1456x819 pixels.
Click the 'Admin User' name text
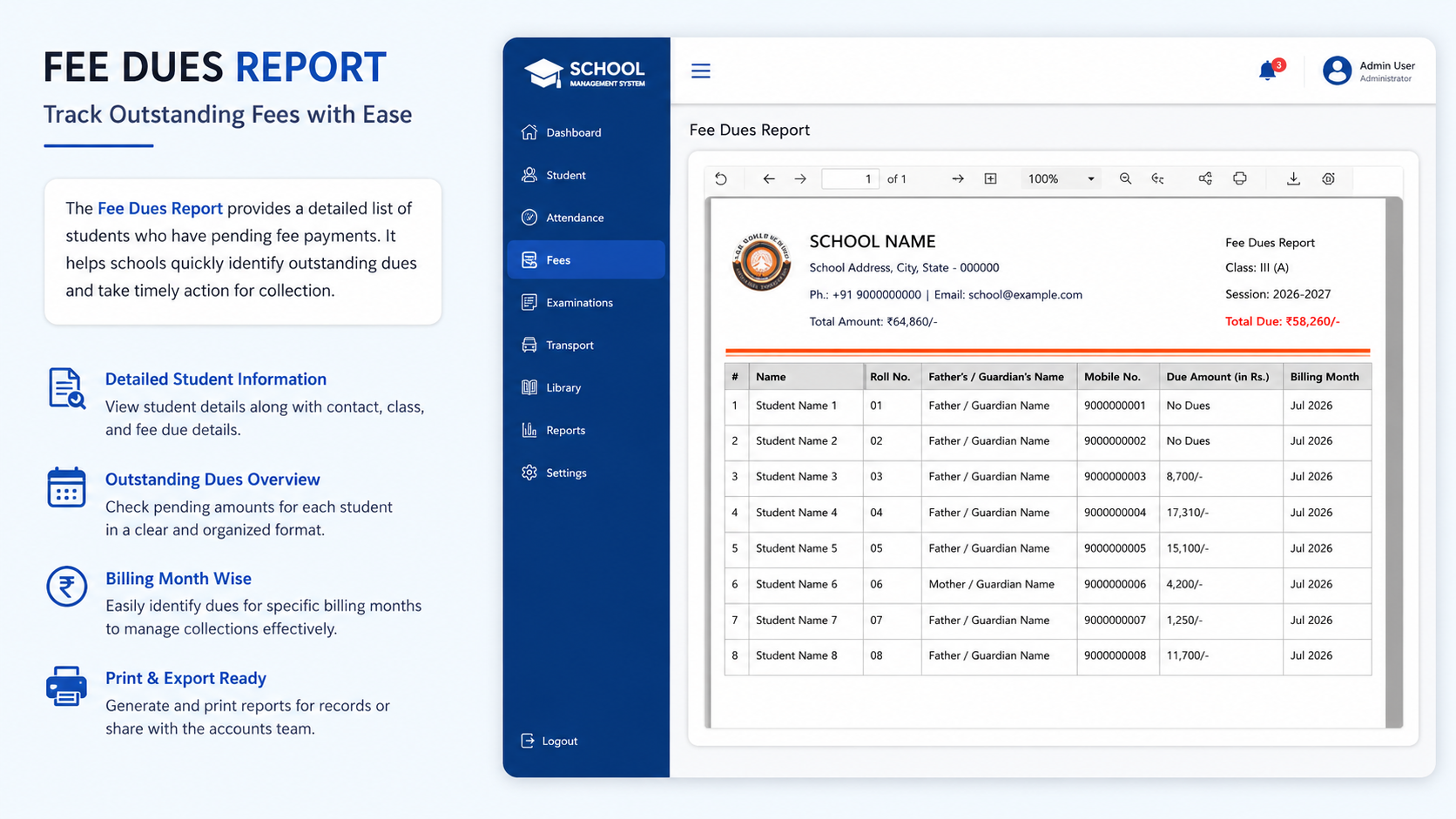[x=1387, y=65]
